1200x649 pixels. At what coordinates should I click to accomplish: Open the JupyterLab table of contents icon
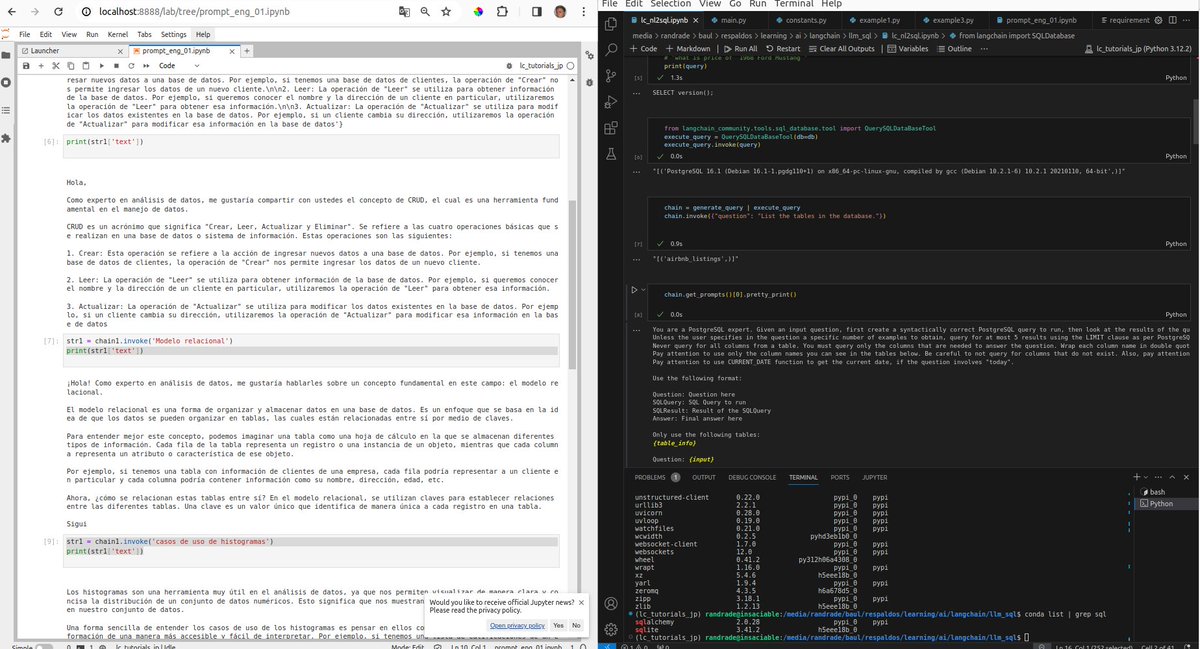7,109
